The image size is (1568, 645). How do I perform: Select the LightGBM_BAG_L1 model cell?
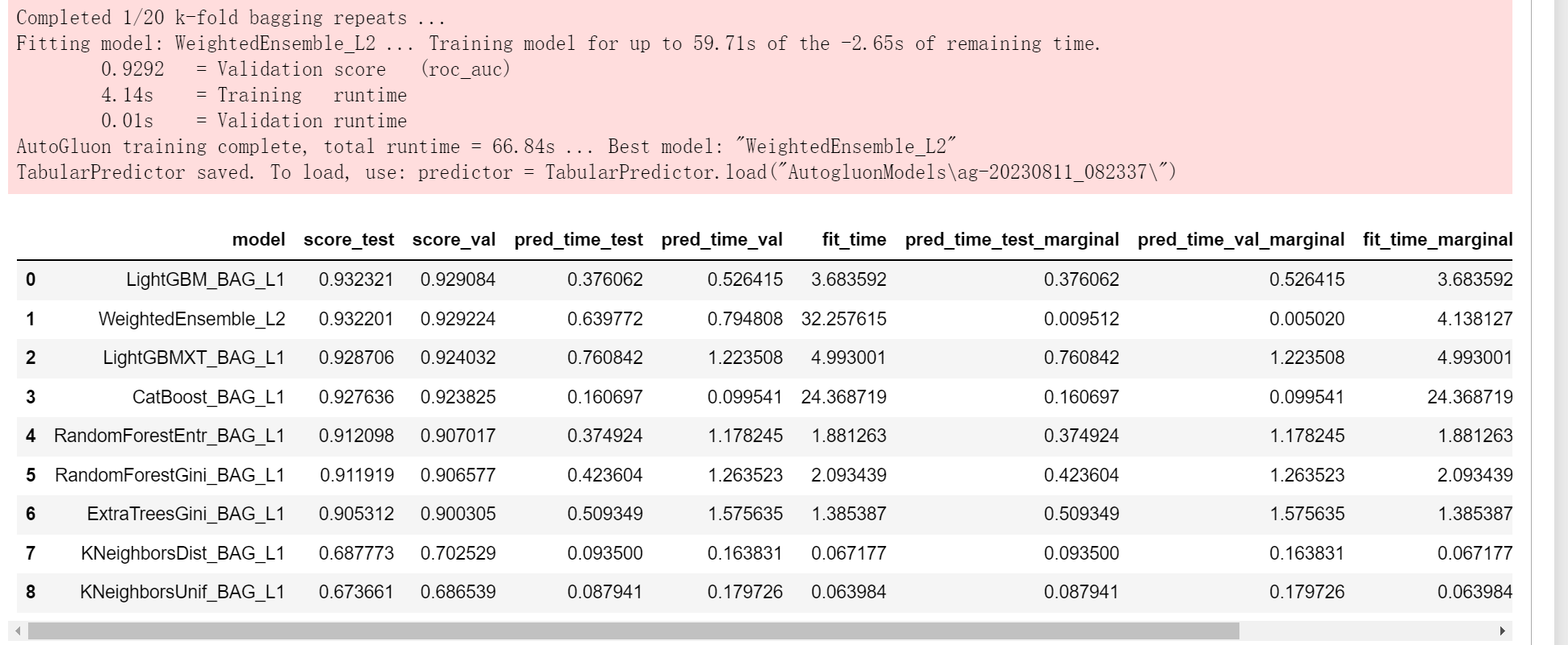point(205,280)
